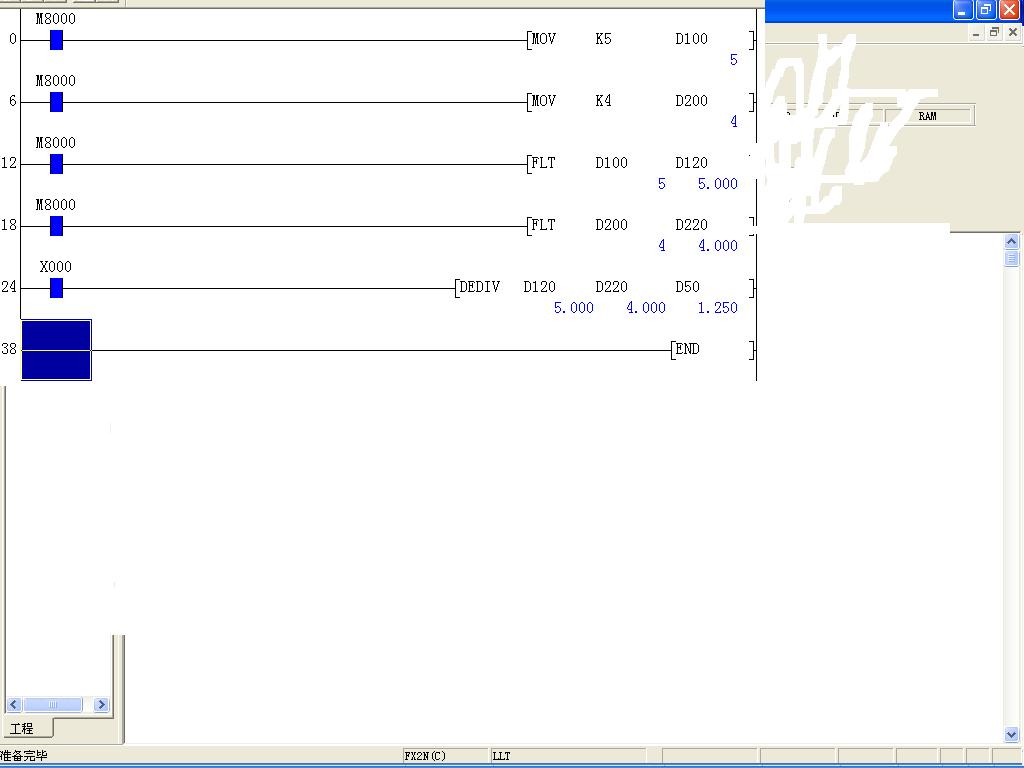Restore the inner document window
Viewport: 1024px width, 768px height.
tap(994, 33)
